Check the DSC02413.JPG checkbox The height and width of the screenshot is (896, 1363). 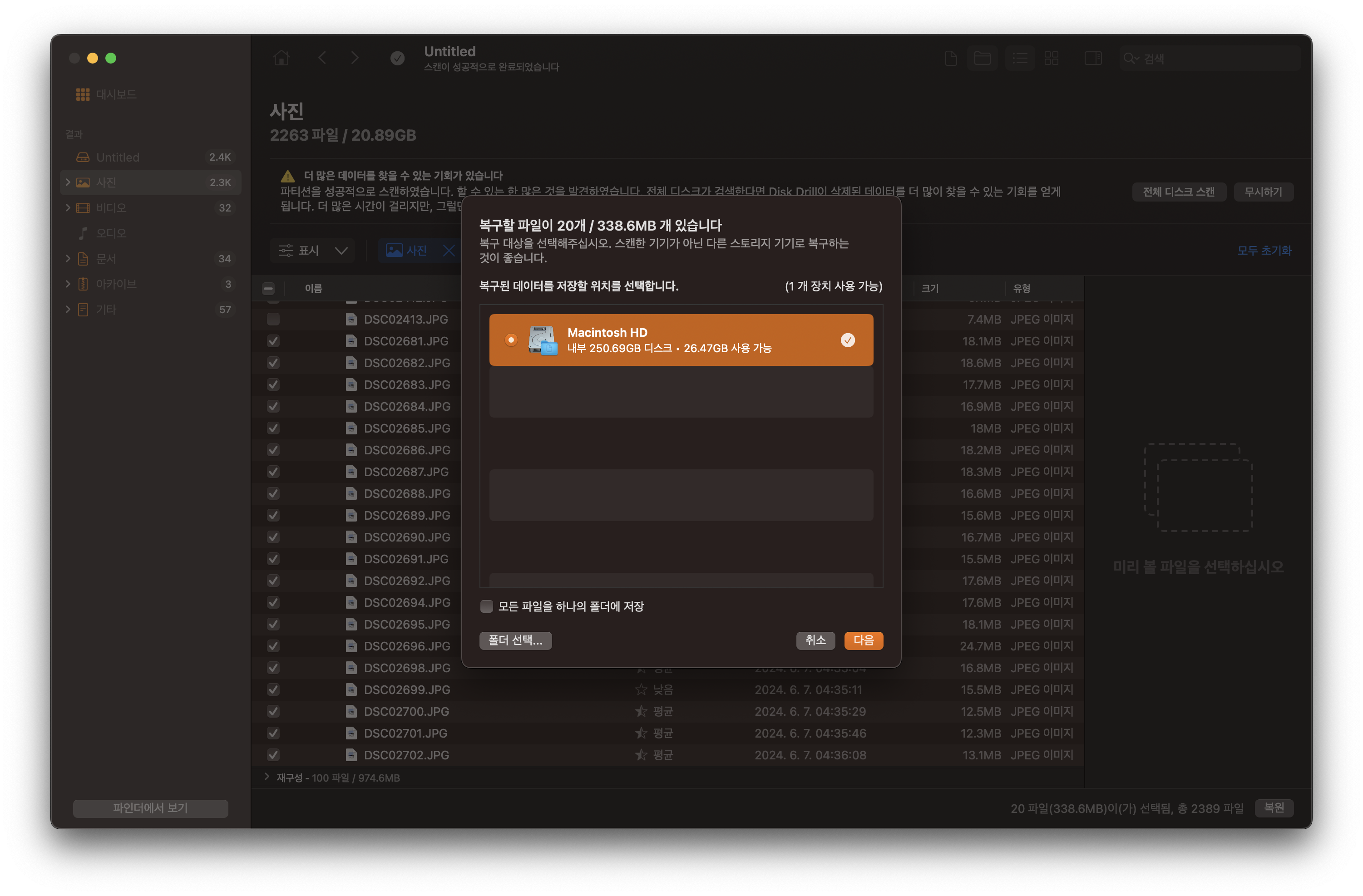click(x=273, y=320)
